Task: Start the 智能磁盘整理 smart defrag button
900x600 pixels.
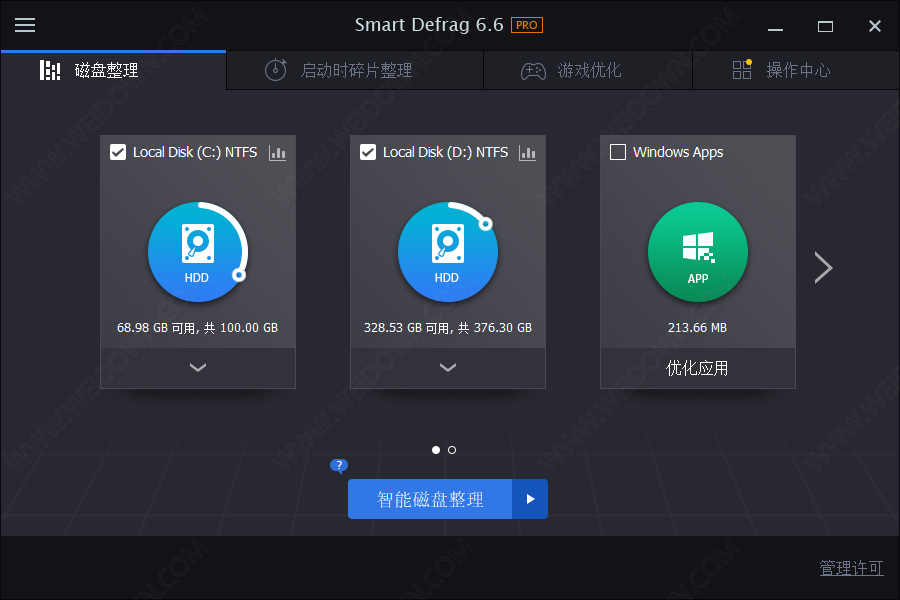Action: pos(430,499)
